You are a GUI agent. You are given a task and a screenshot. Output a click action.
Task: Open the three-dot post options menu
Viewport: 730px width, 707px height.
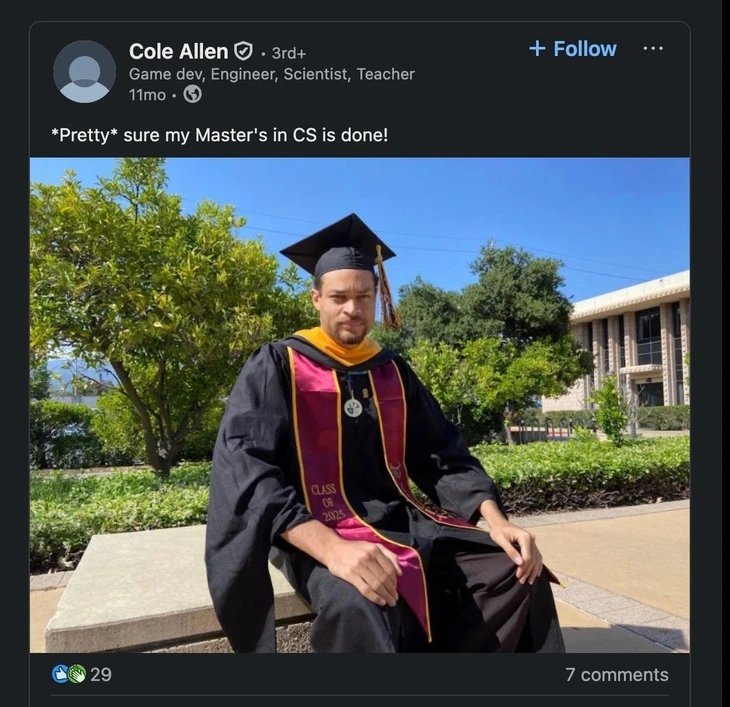click(x=653, y=48)
